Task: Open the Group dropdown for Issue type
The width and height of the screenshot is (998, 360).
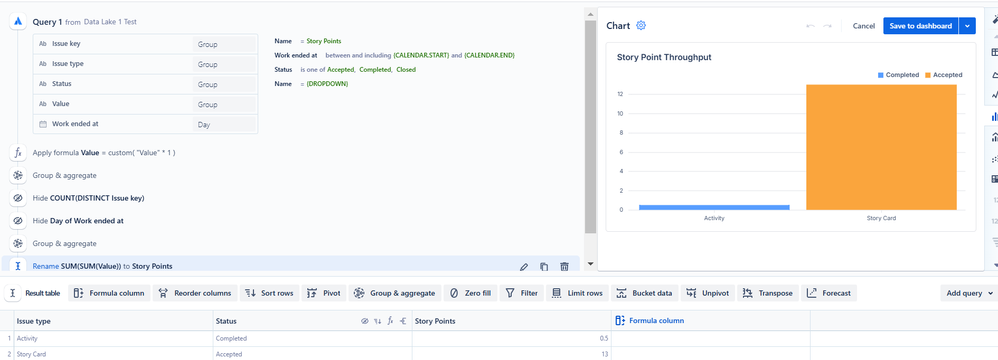Action: [224, 64]
